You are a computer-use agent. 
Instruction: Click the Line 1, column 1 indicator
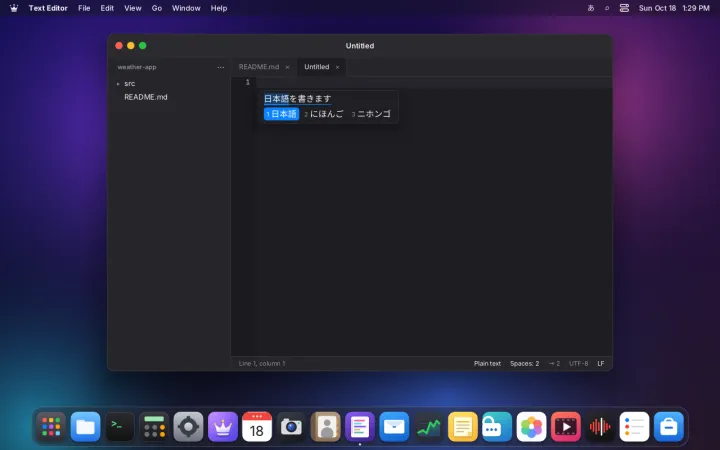[262, 363]
